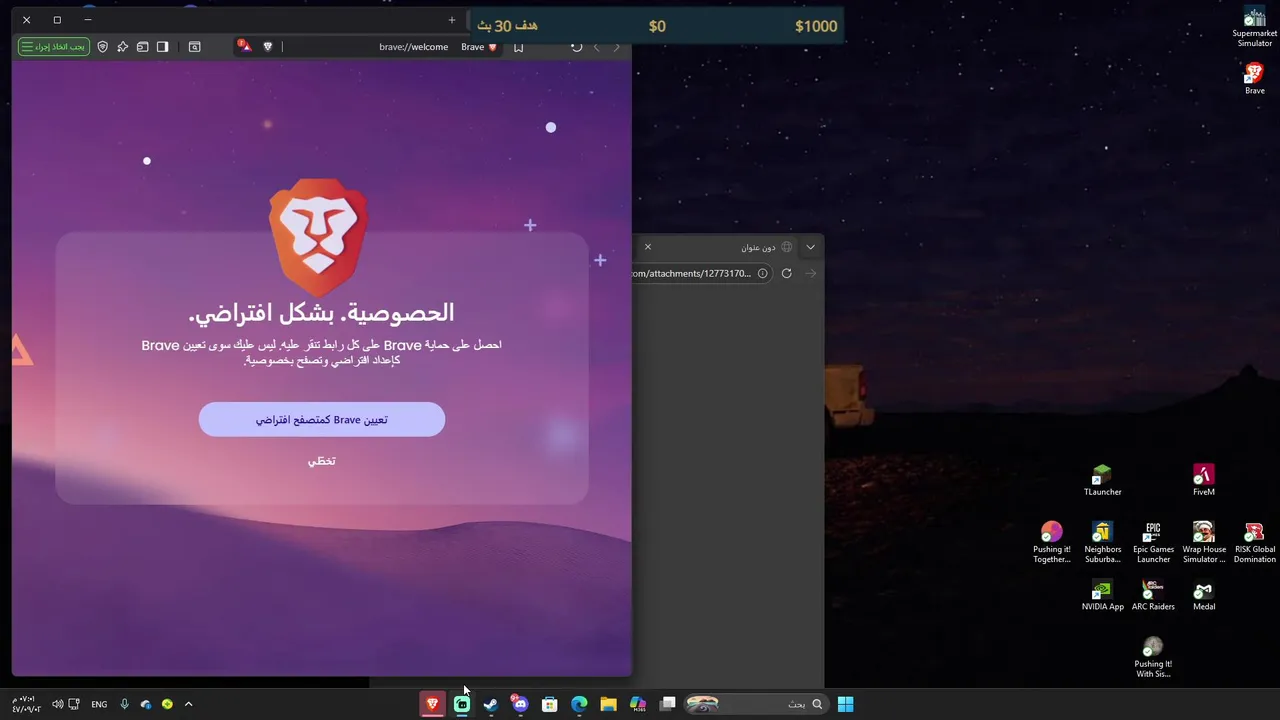
Task: Open TLauncher desktop shortcut
Action: pyautogui.click(x=1102, y=480)
